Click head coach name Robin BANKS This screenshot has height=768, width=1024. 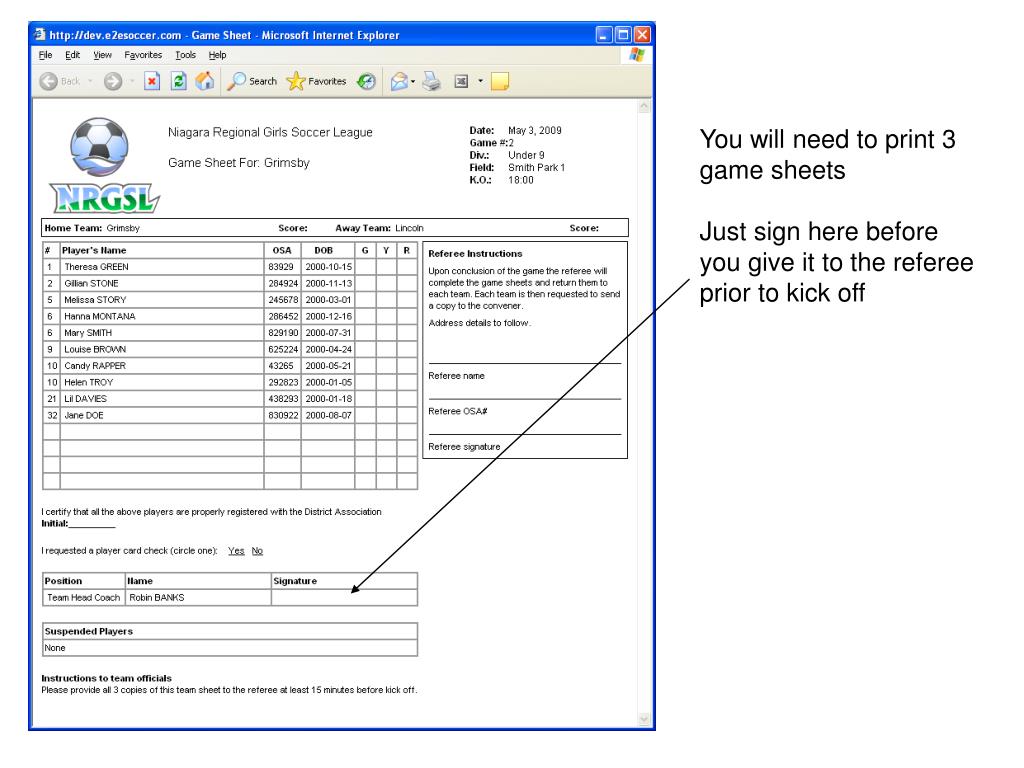157,598
